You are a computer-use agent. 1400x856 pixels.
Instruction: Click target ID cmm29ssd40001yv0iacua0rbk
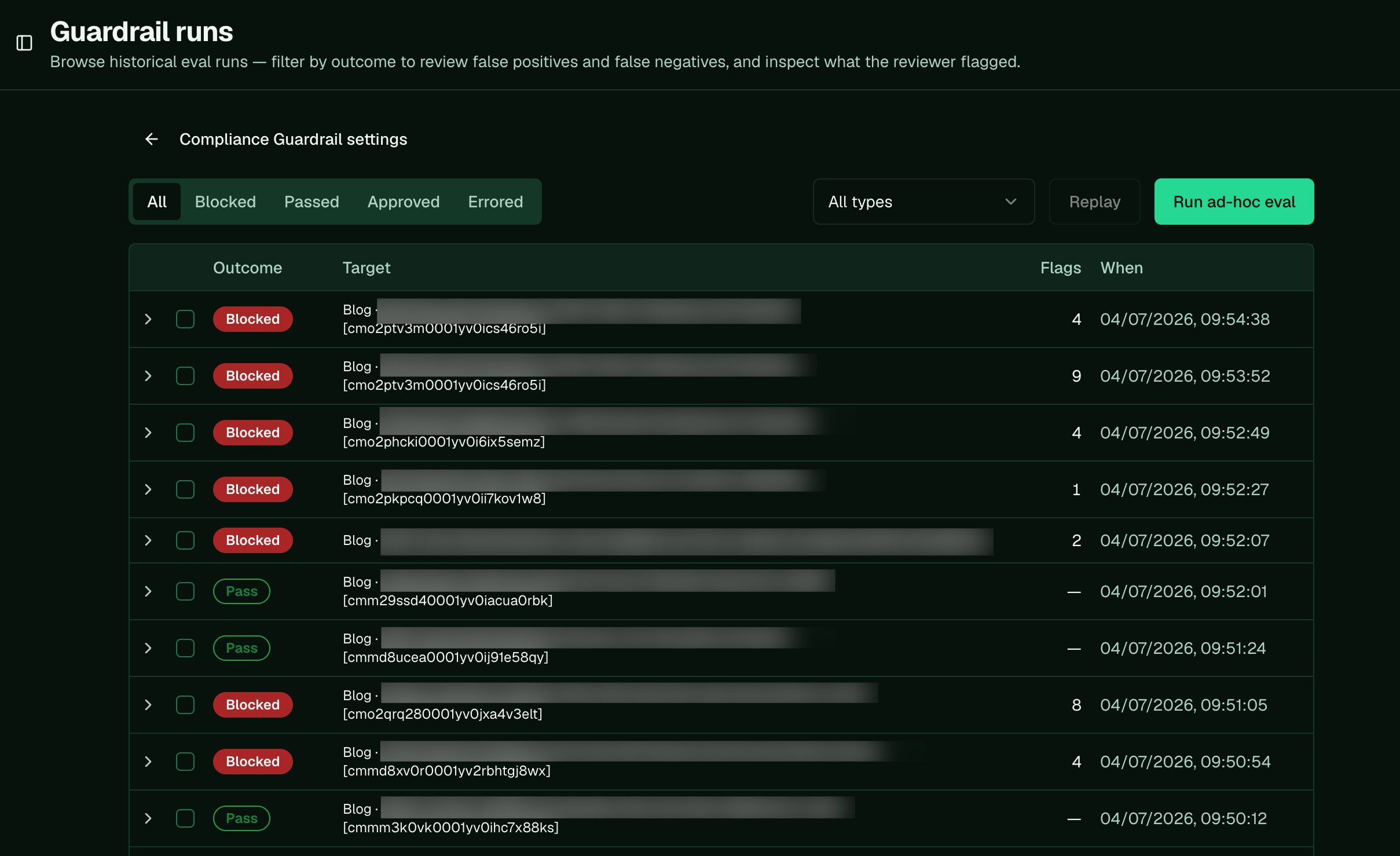(448, 601)
